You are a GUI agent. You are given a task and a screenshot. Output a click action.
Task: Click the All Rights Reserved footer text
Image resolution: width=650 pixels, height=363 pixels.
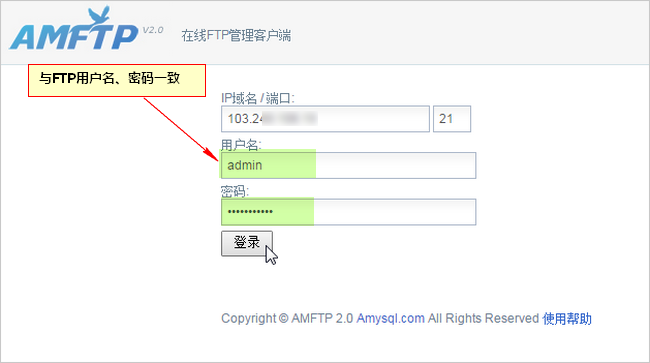click(483, 318)
